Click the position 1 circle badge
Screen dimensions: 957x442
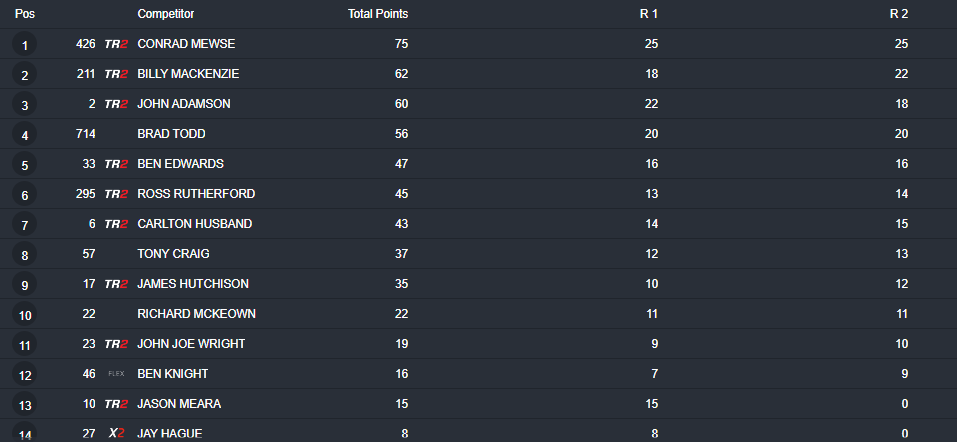pos(24,45)
